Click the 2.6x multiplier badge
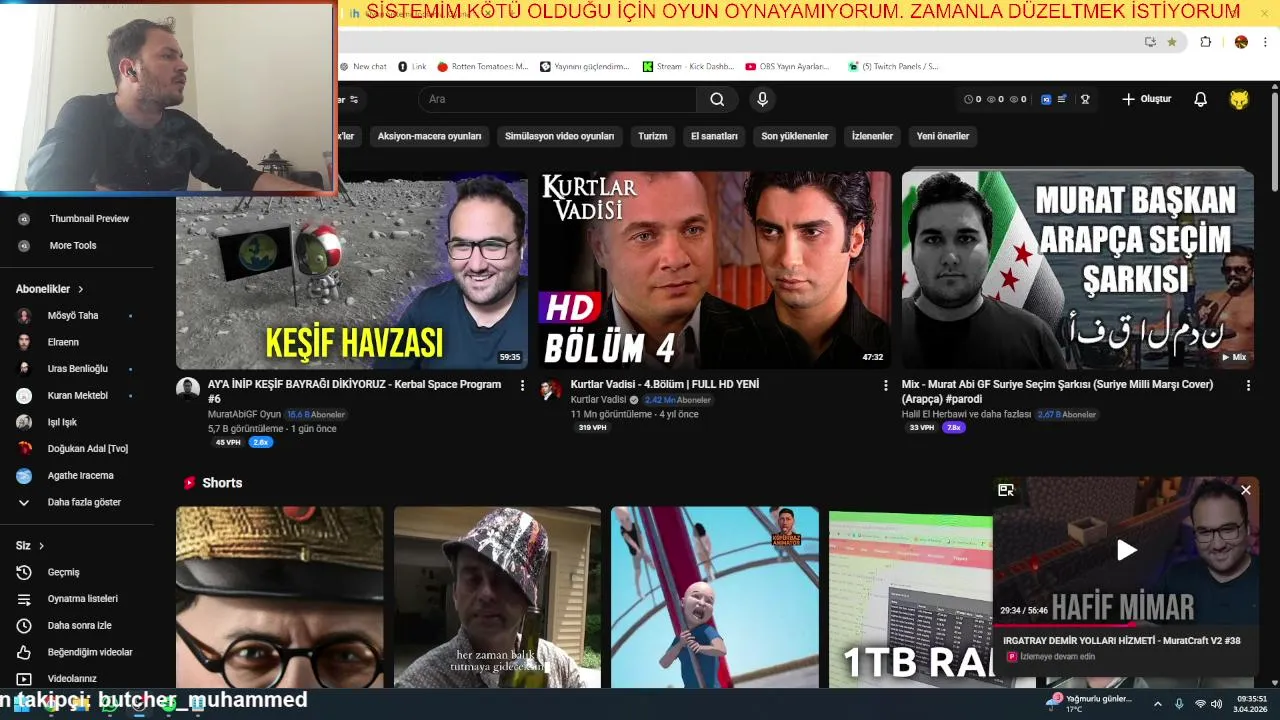The image size is (1280, 720). point(260,442)
